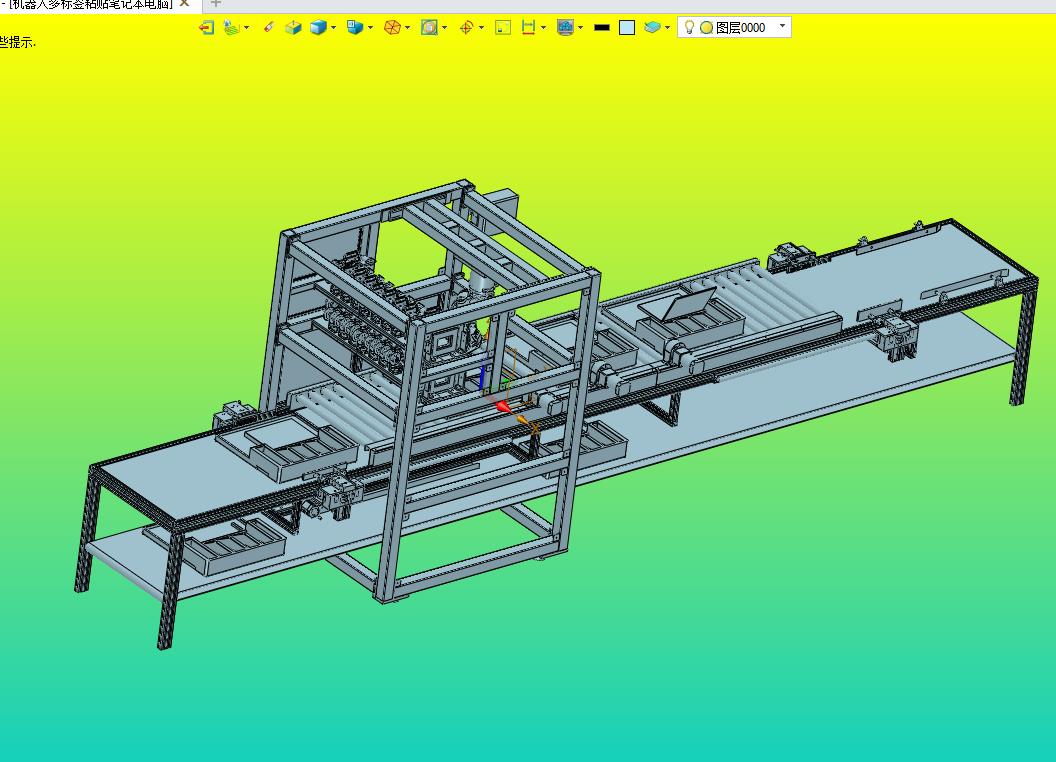
Task: Open the measure tool dropdown arrow
Action: [x=543, y=28]
